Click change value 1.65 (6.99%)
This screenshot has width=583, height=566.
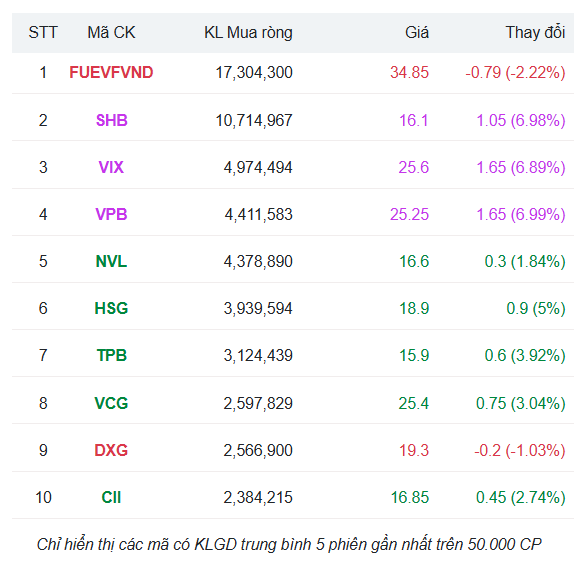coord(521,215)
